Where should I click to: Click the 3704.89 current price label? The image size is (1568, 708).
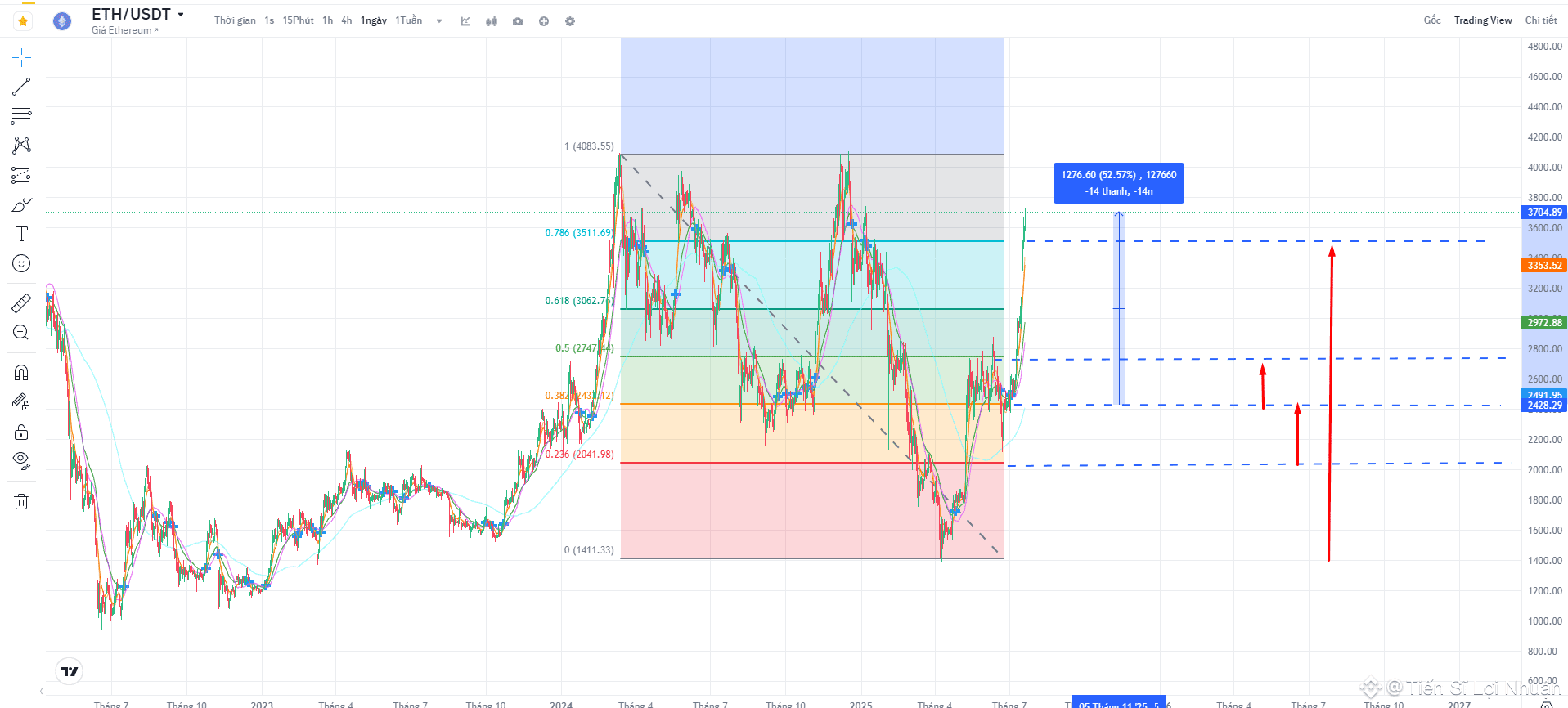[x=1544, y=213]
